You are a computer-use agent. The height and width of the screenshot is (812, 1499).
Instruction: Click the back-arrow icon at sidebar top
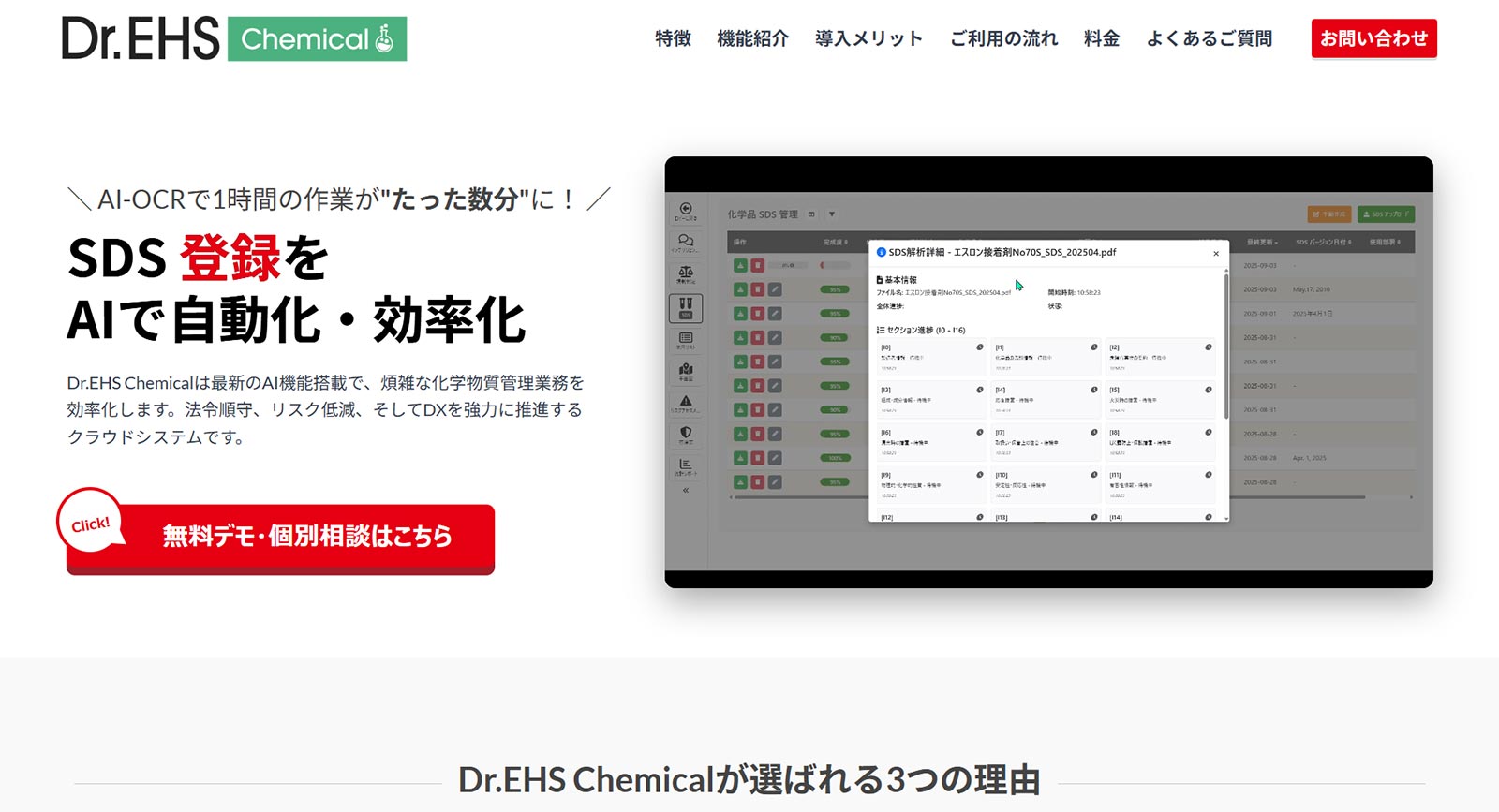click(x=686, y=211)
